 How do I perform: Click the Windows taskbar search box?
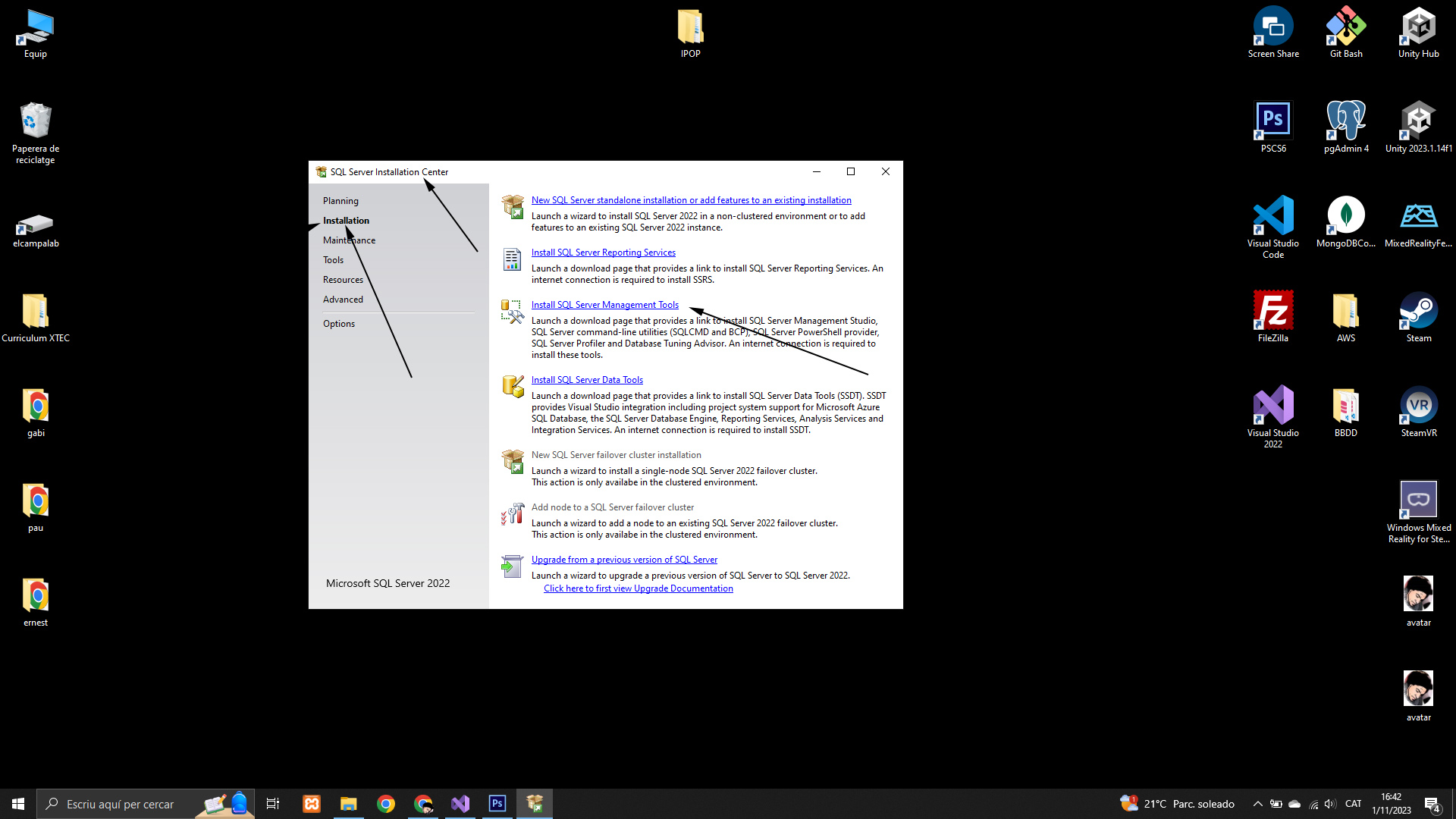point(121,804)
